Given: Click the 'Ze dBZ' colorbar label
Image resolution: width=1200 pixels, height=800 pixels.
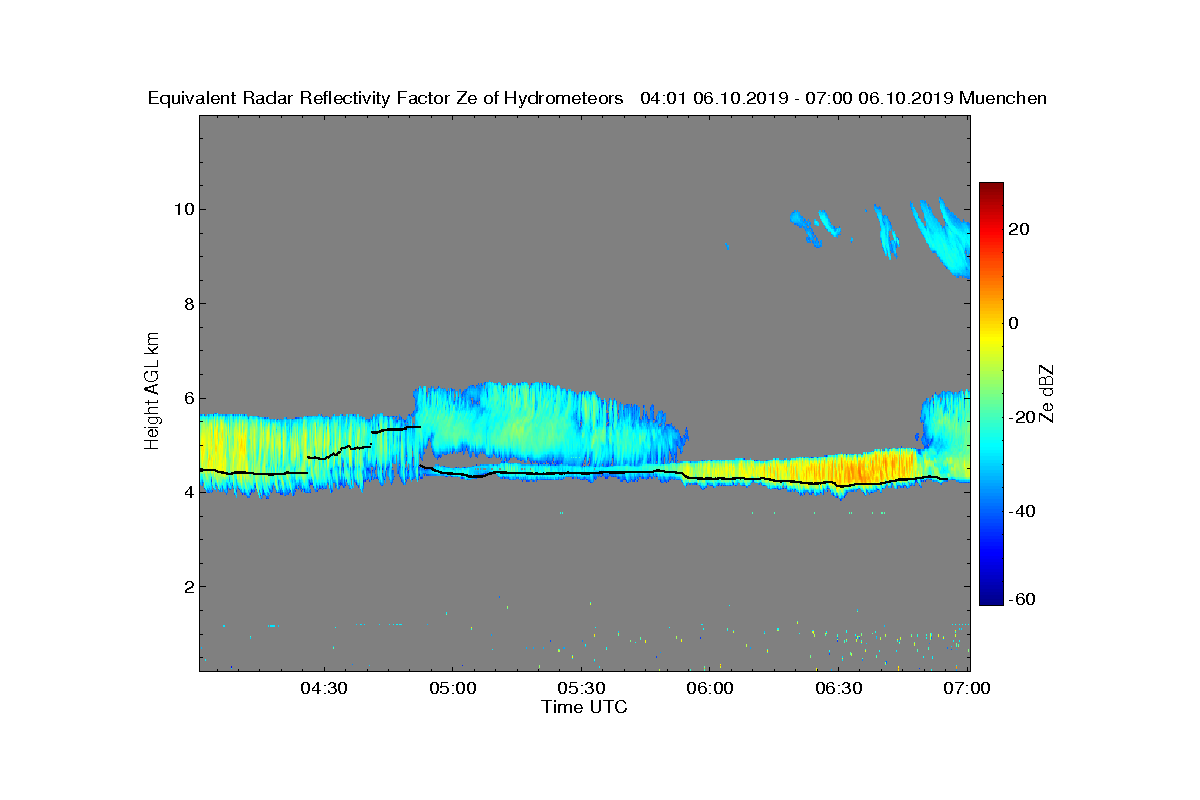Looking at the screenshot, I should tap(1048, 393).
